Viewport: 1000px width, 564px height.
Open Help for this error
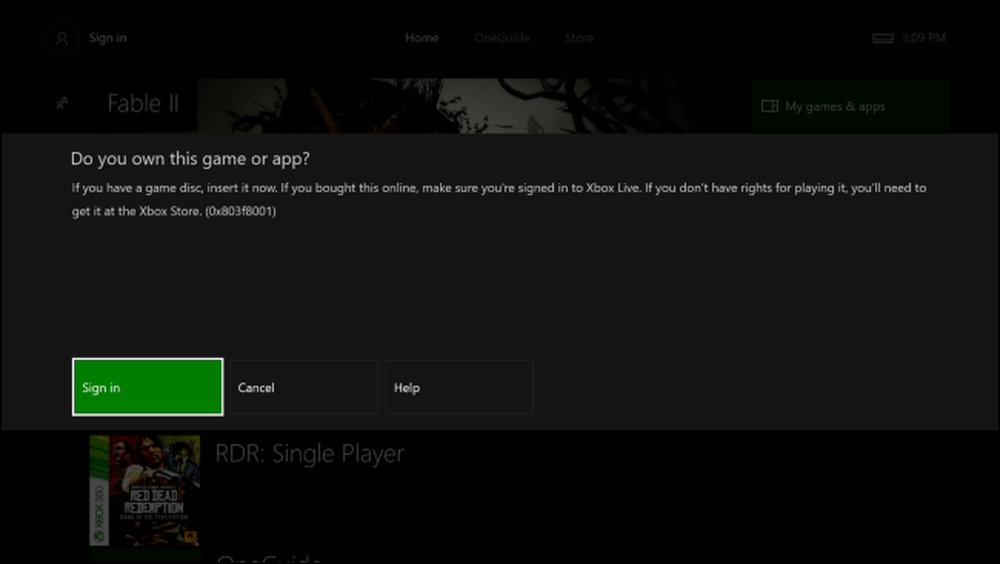click(459, 387)
